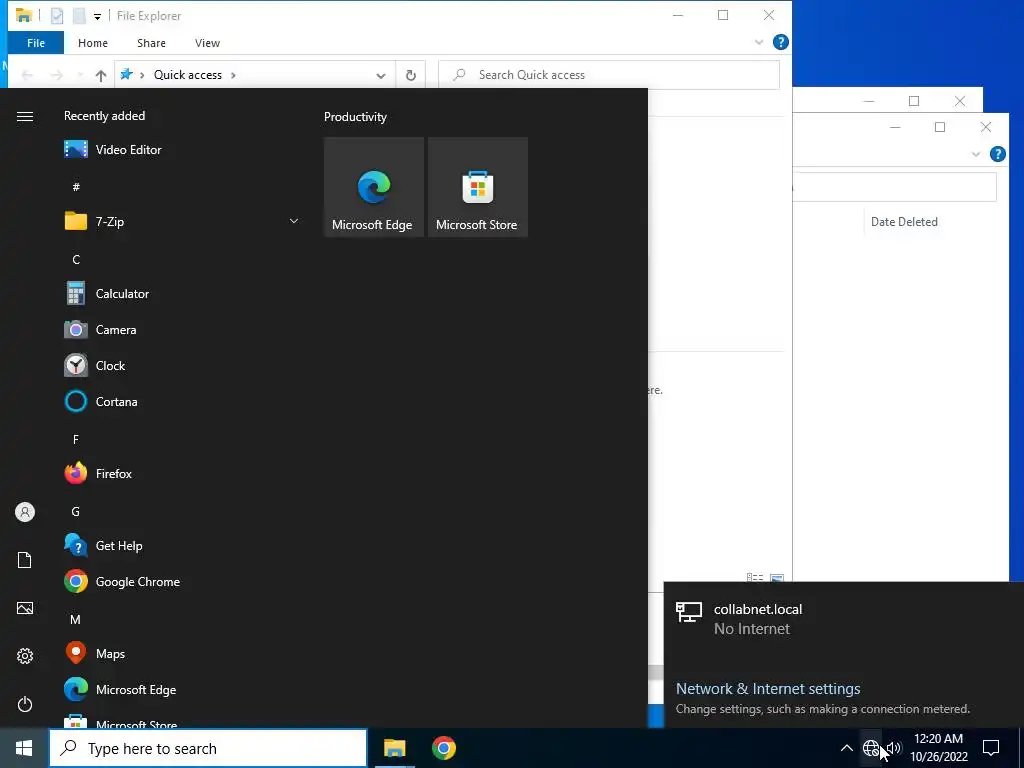The height and width of the screenshot is (768, 1024).
Task: Jump to letter M section header
Action: [x=76, y=620]
